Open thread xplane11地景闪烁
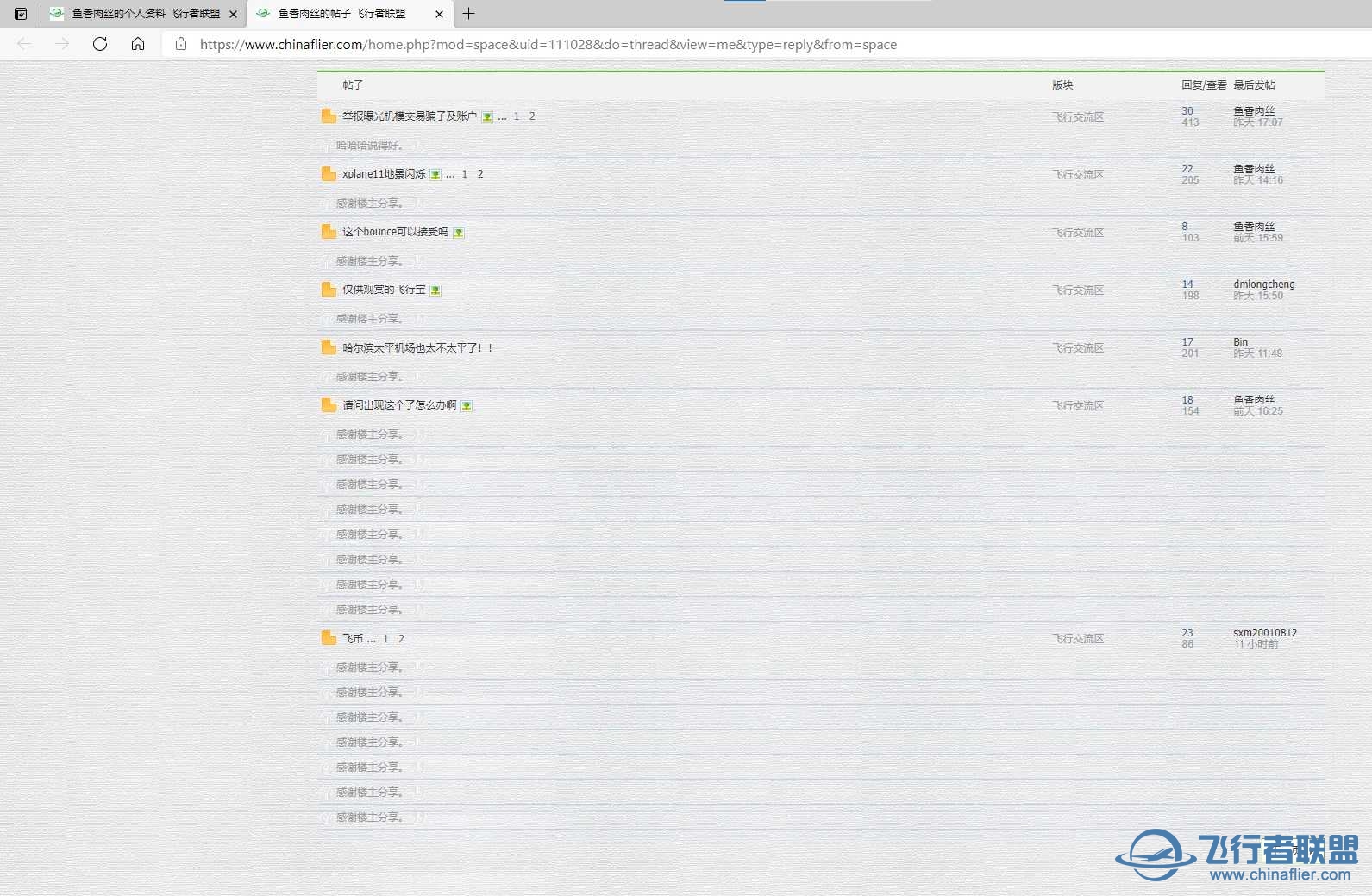The width and height of the screenshot is (1372, 896). point(384,173)
